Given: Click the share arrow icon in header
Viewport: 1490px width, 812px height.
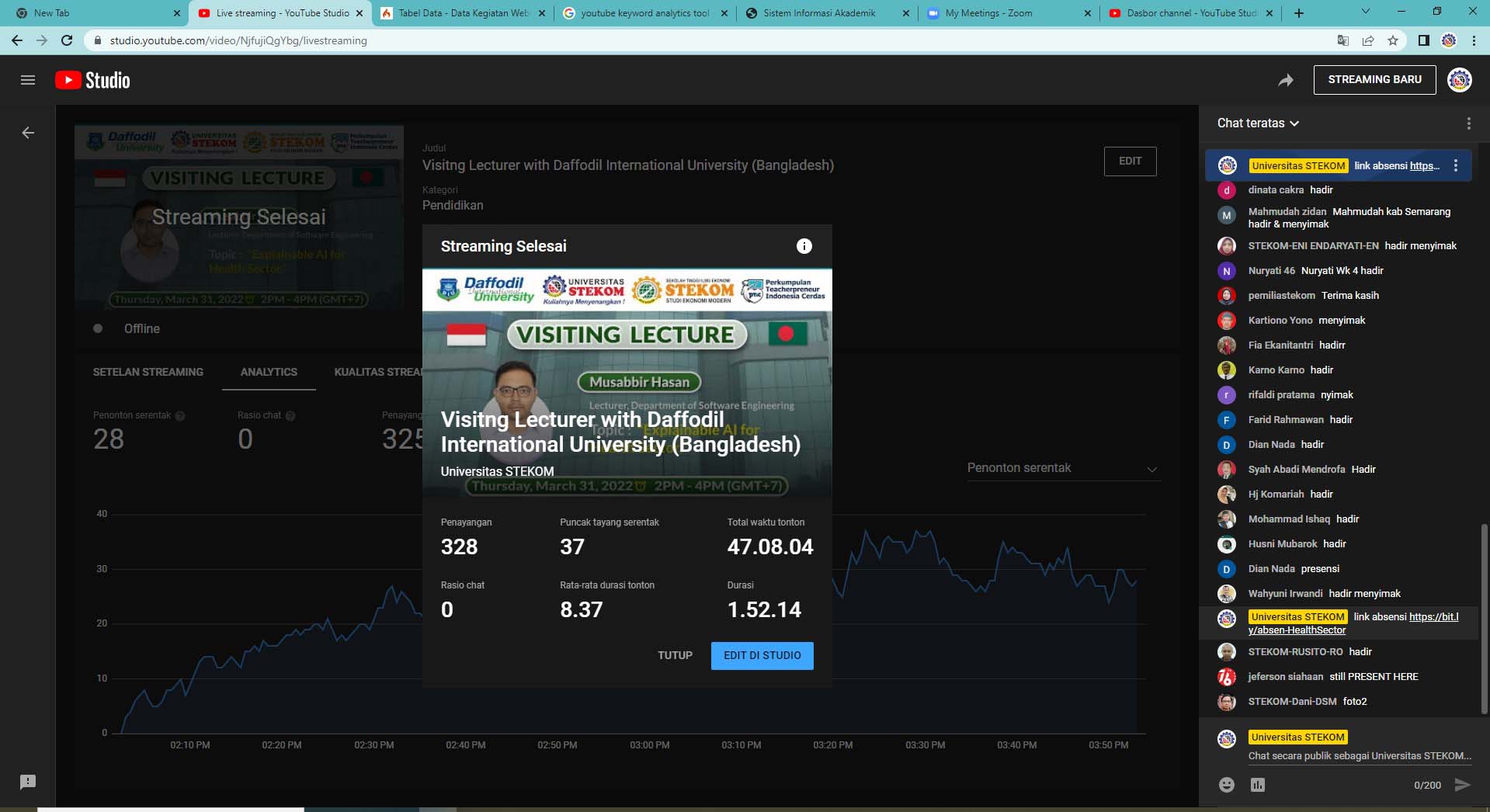Looking at the screenshot, I should tap(1286, 80).
